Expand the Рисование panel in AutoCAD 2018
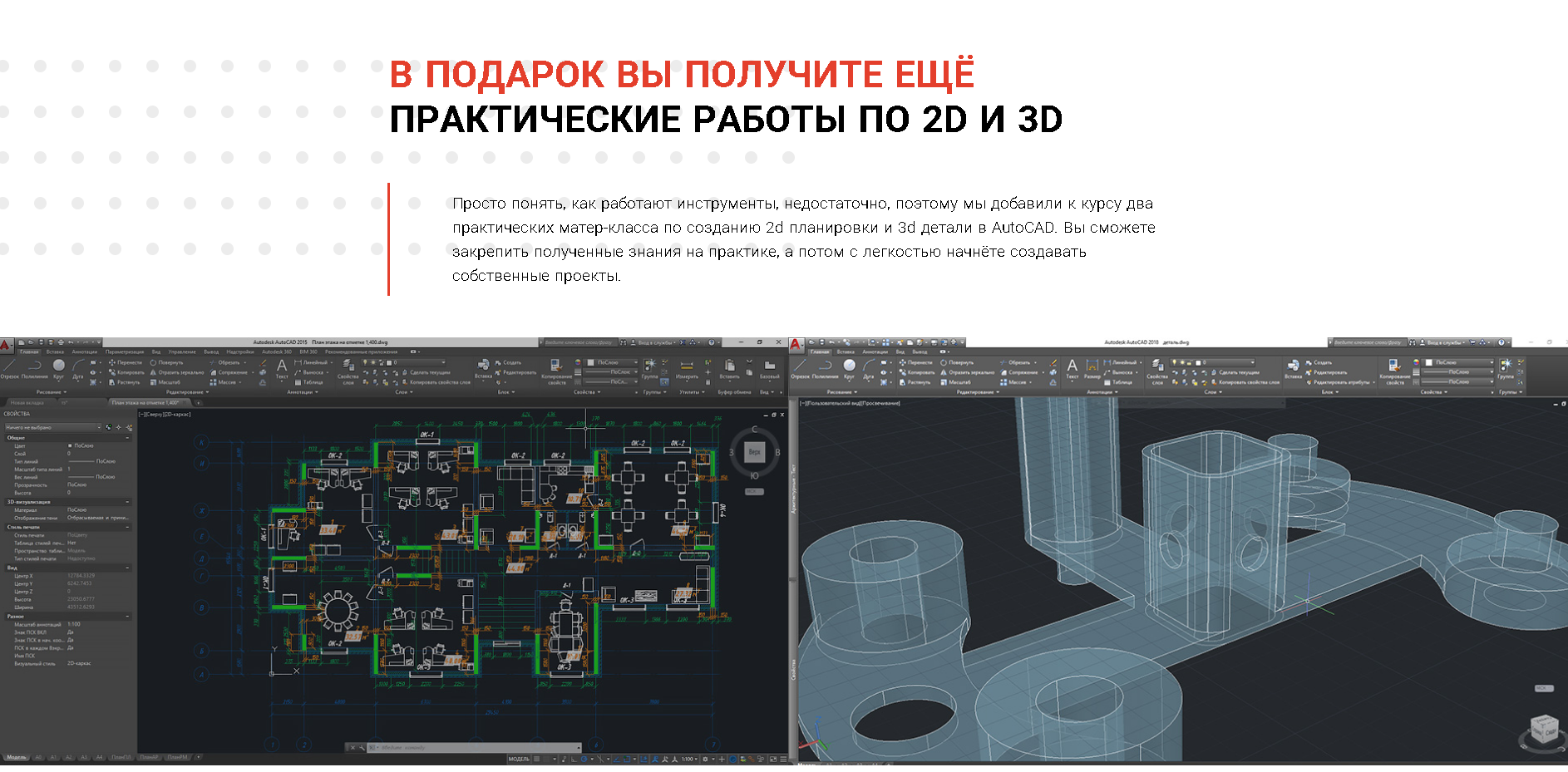This screenshot has height=772, width=1568. point(841,392)
